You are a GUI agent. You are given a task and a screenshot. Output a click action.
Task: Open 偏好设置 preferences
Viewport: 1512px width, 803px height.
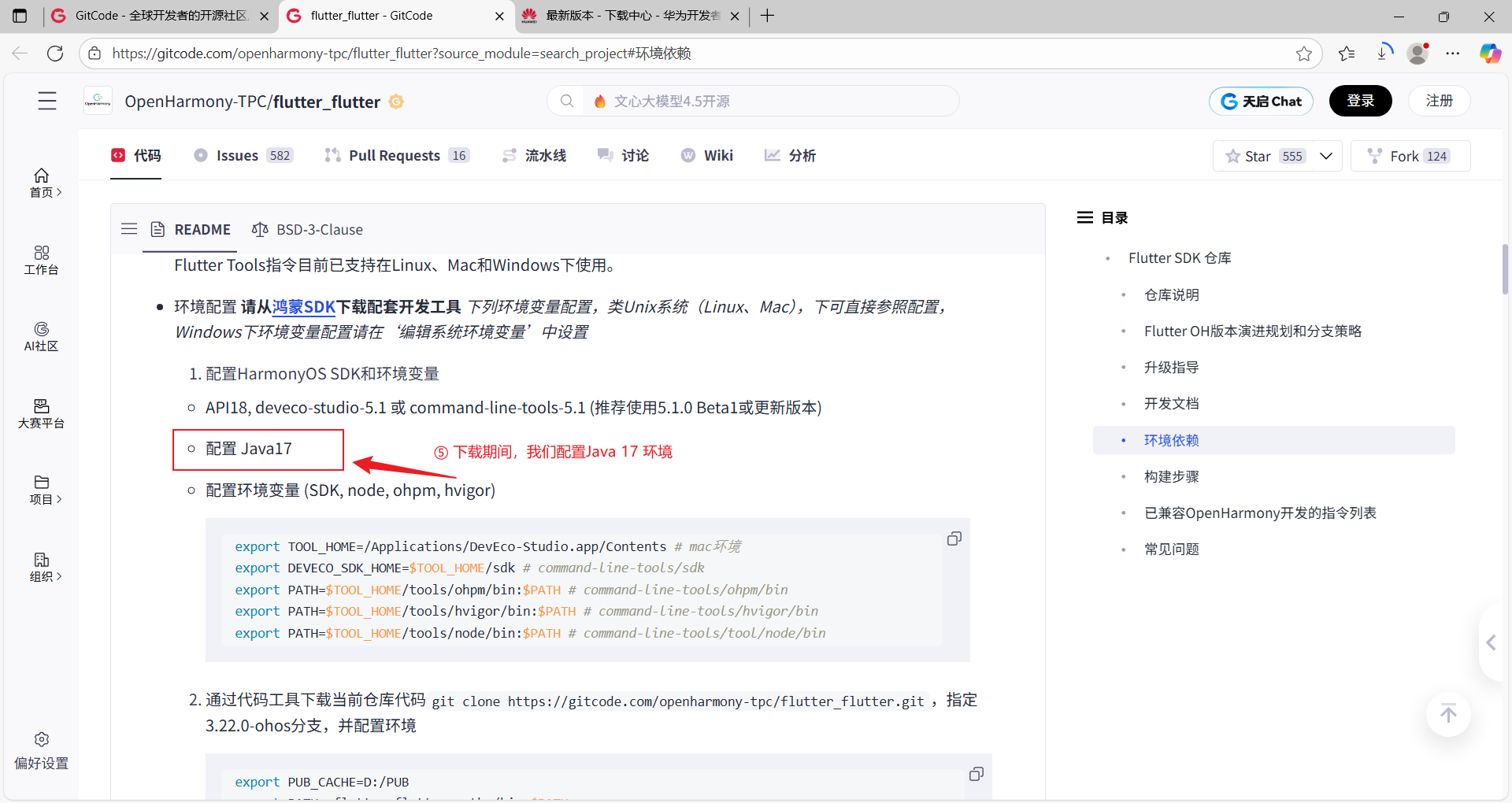(42, 751)
